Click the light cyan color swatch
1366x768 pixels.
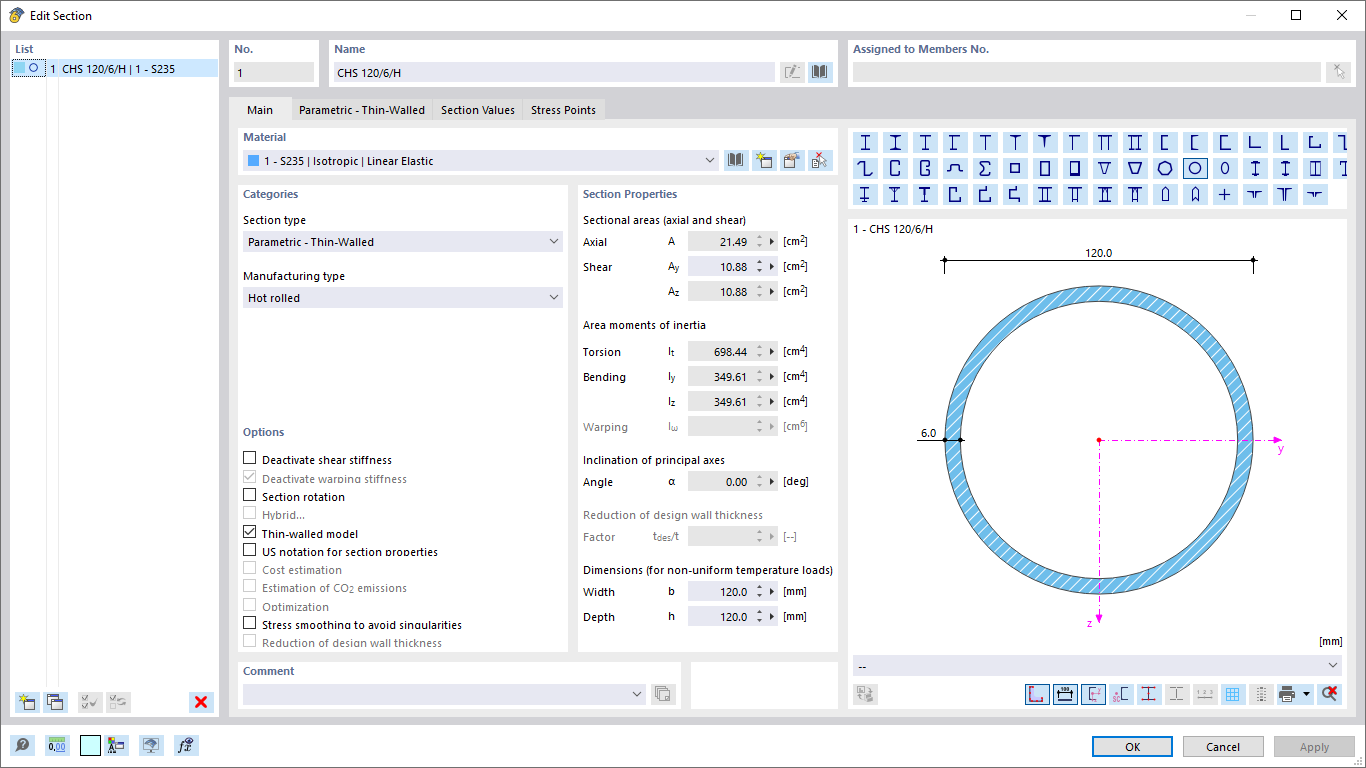[90, 746]
